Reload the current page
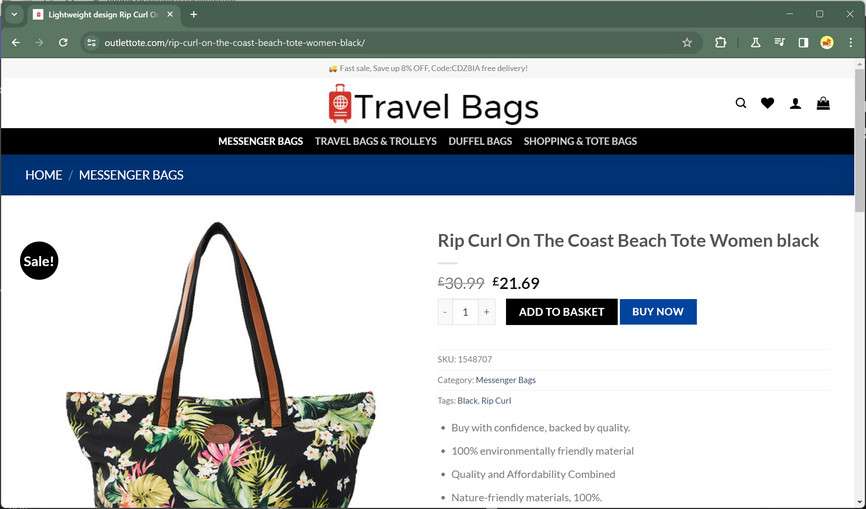Image resolution: width=866 pixels, height=509 pixels. point(63,43)
